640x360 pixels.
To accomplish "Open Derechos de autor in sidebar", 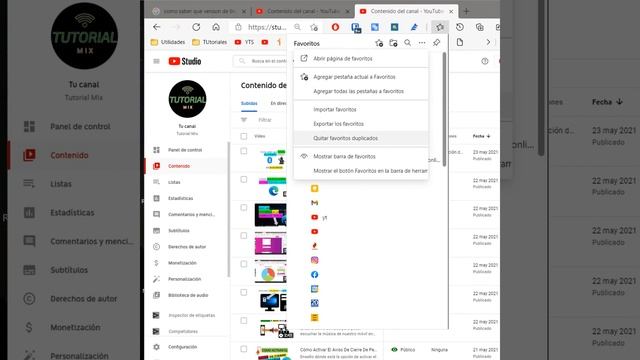I will pos(186,247).
